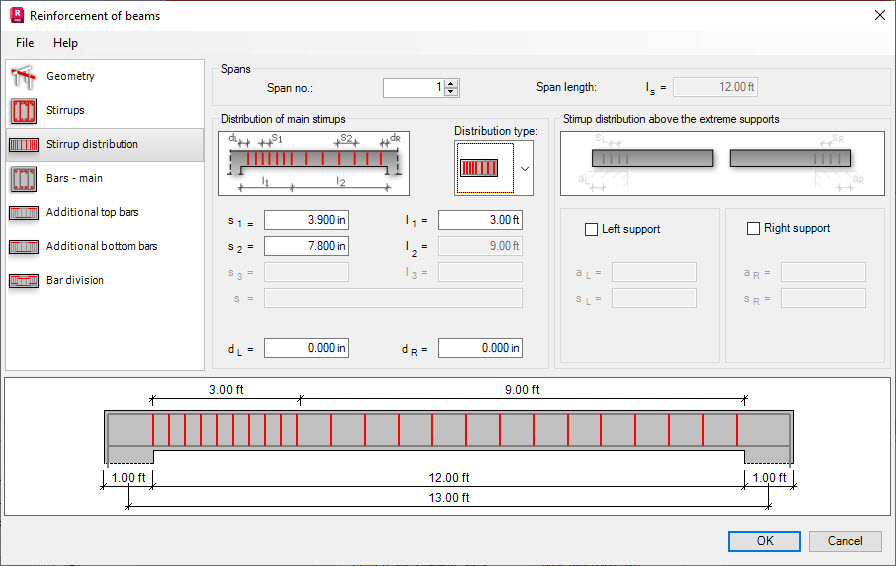Open the Stirrups page
Viewport: 896px width, 566px height.
tap(65, 110)
